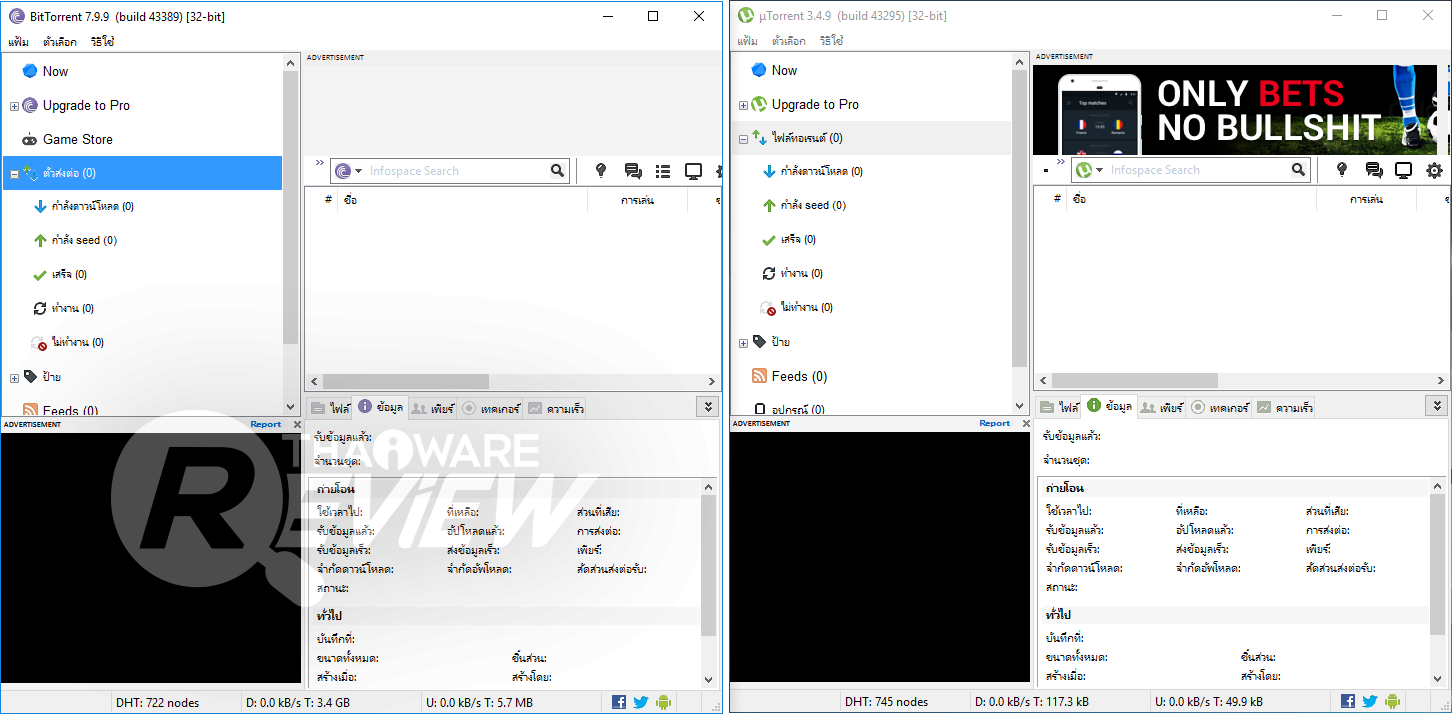This screenshot has height=714, width=1452.
Task: Open Feeds (0) in µTorrent sidebar
Action: tap(799, 376)
